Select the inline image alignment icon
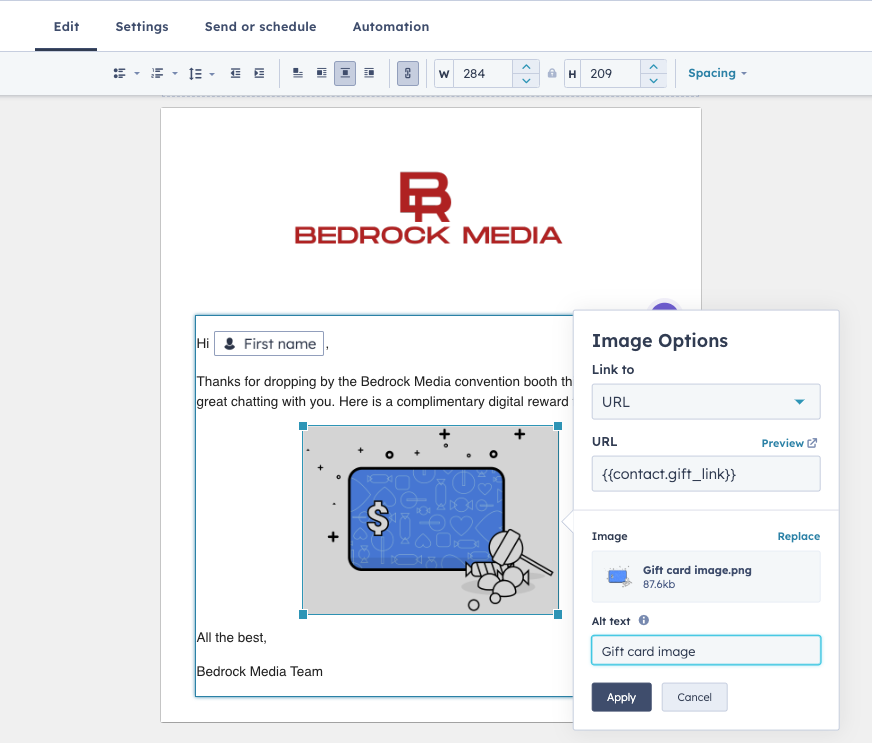Image resolution: width=872 pixels, height=743 pixels. coord(298,73)
